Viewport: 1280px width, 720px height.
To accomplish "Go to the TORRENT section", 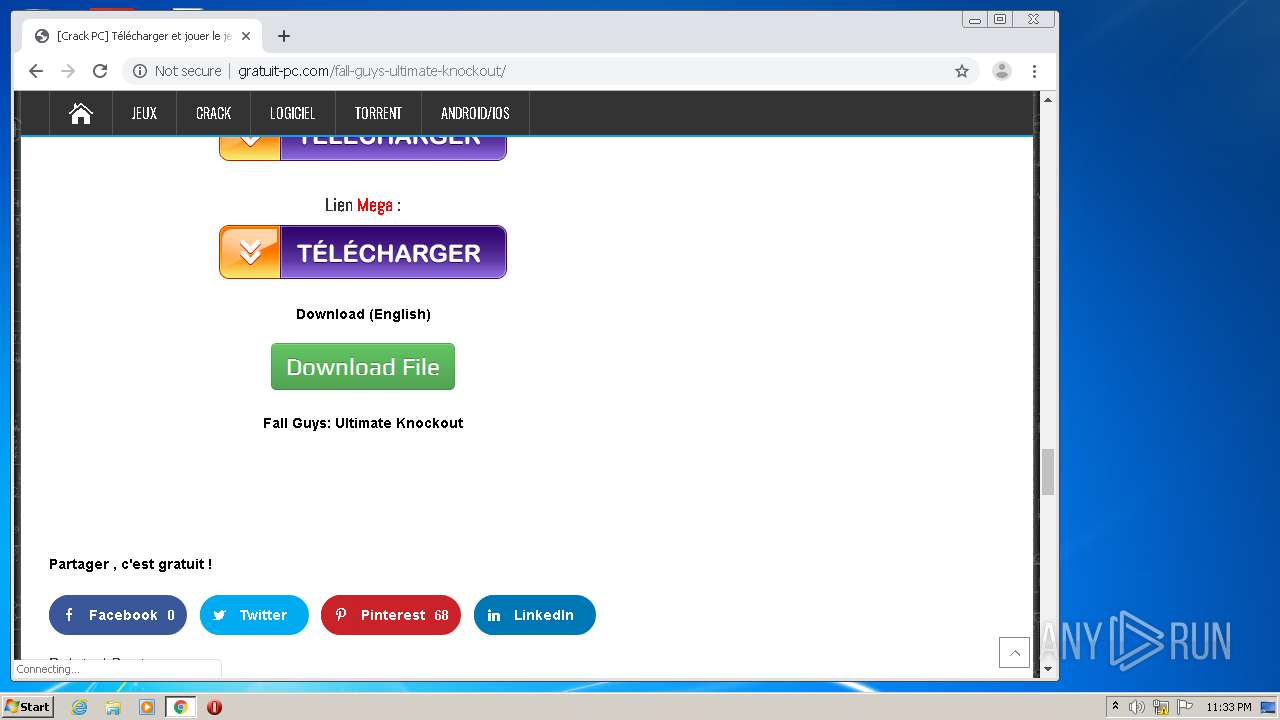I will click(x=378, y=113).
